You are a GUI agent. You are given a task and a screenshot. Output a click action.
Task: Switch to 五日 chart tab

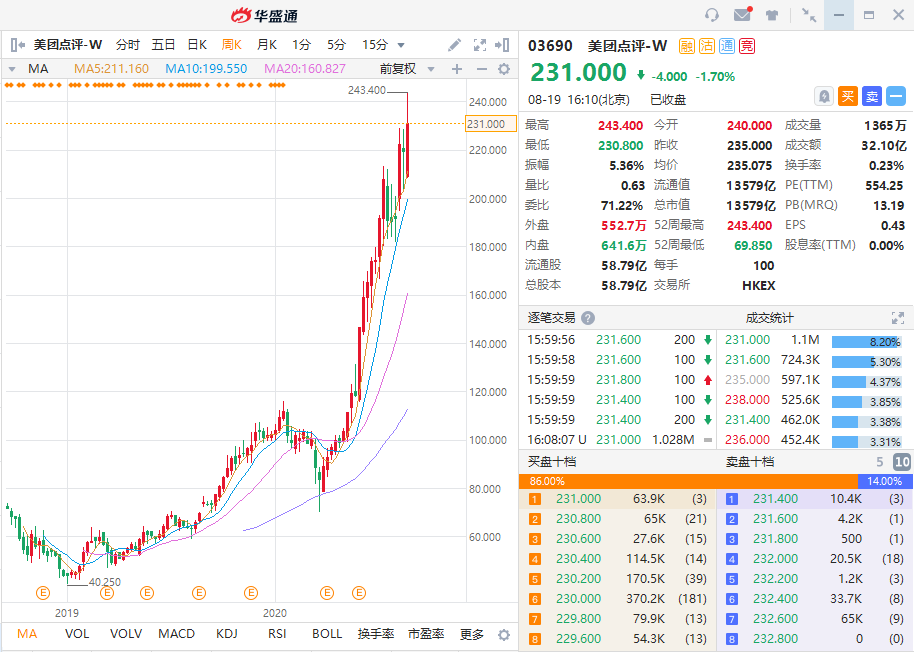point(163,45)
